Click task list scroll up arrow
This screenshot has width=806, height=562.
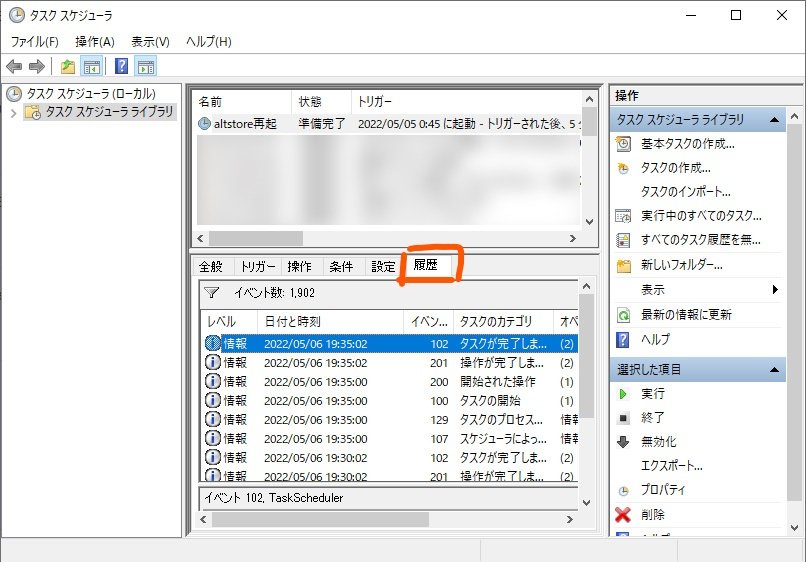[590, 99]
